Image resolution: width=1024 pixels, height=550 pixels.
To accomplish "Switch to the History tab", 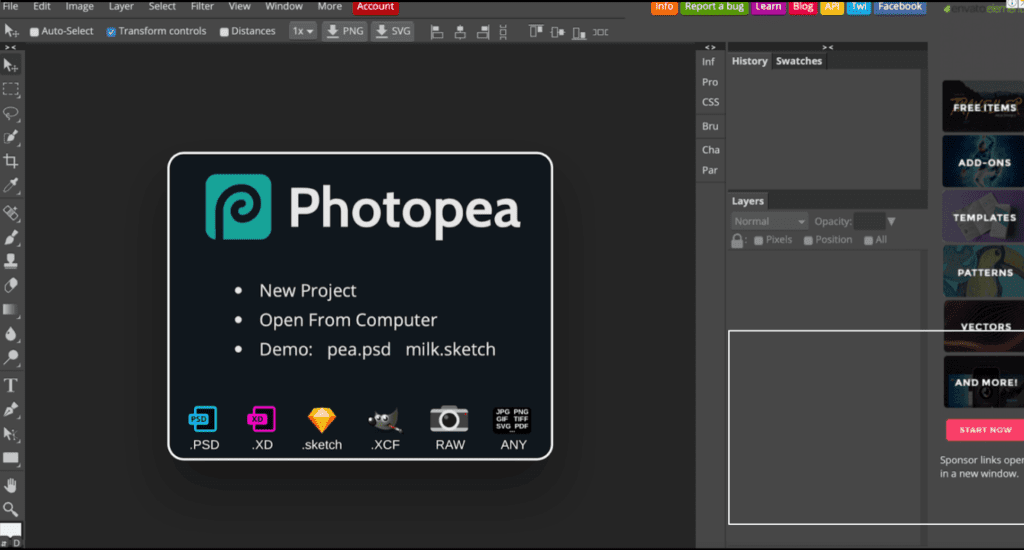I will coord(749,61).
